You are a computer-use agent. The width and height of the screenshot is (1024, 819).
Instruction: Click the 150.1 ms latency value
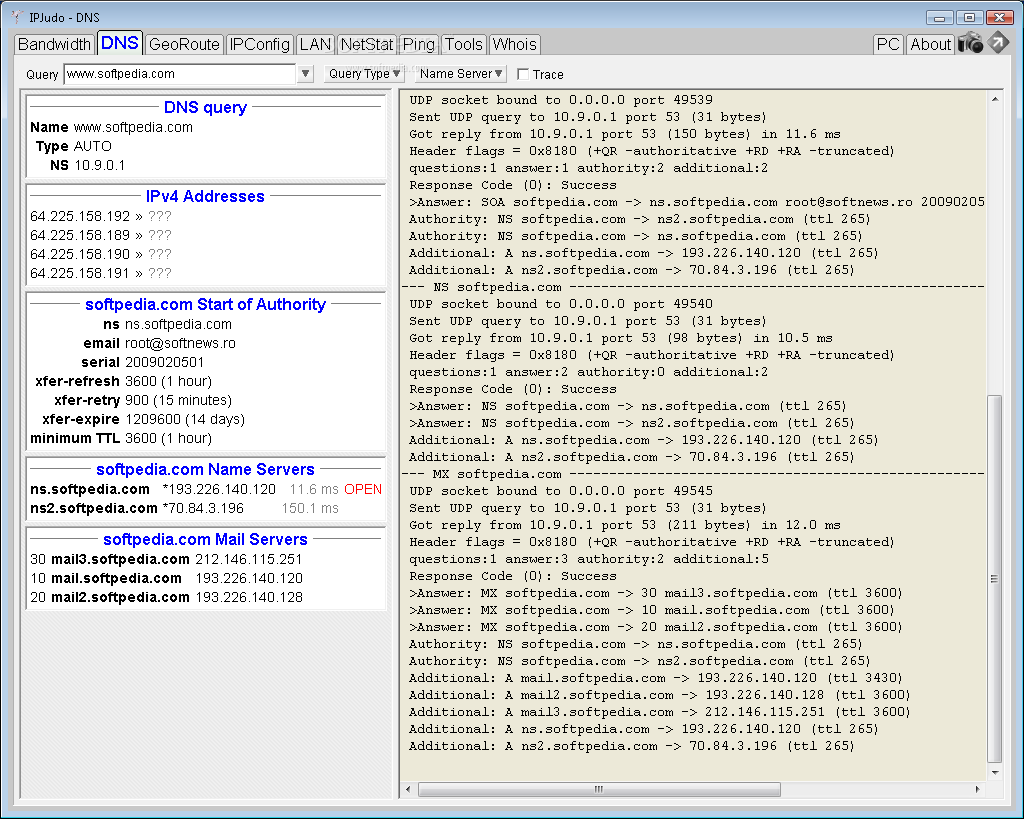point(310,508)
